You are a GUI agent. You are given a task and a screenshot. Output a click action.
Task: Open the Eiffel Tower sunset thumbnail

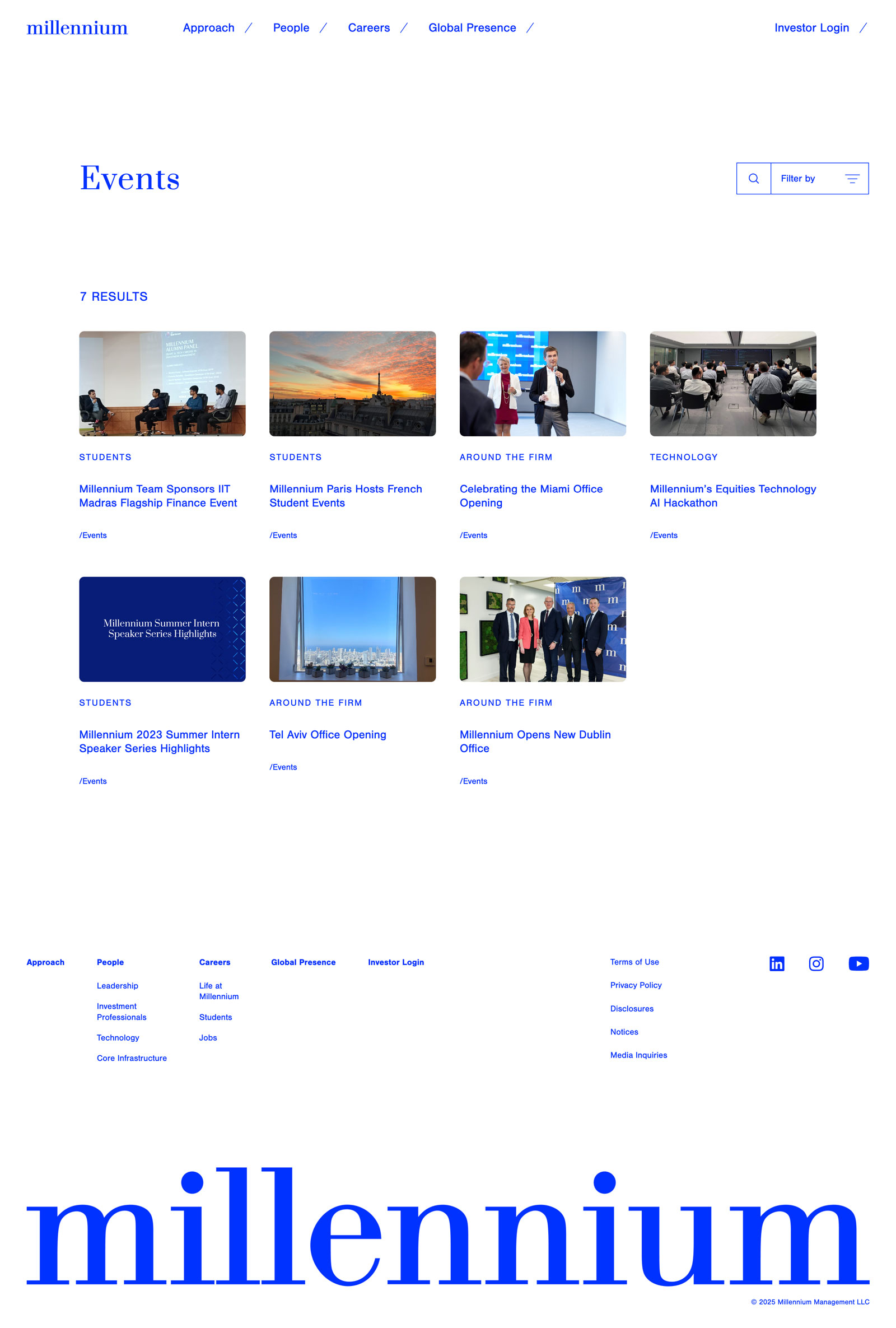click(x=353, y=384)
